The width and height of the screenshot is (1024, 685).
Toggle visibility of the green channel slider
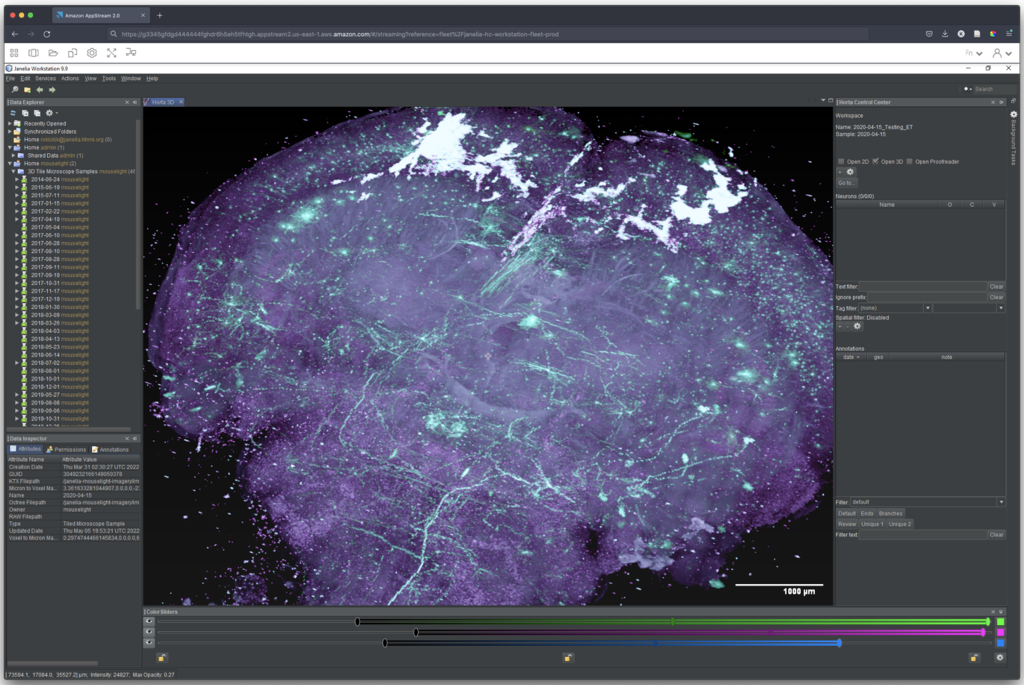click(150, 622)
